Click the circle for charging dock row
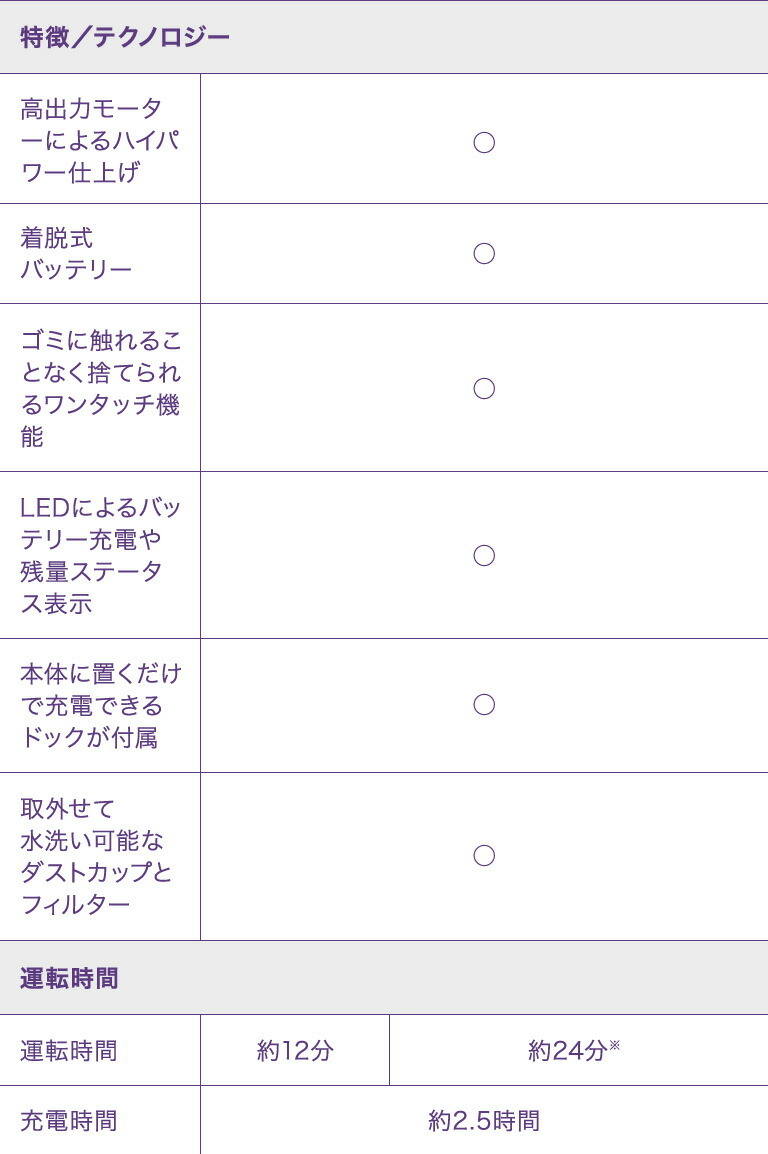 (x=484, y=705)
